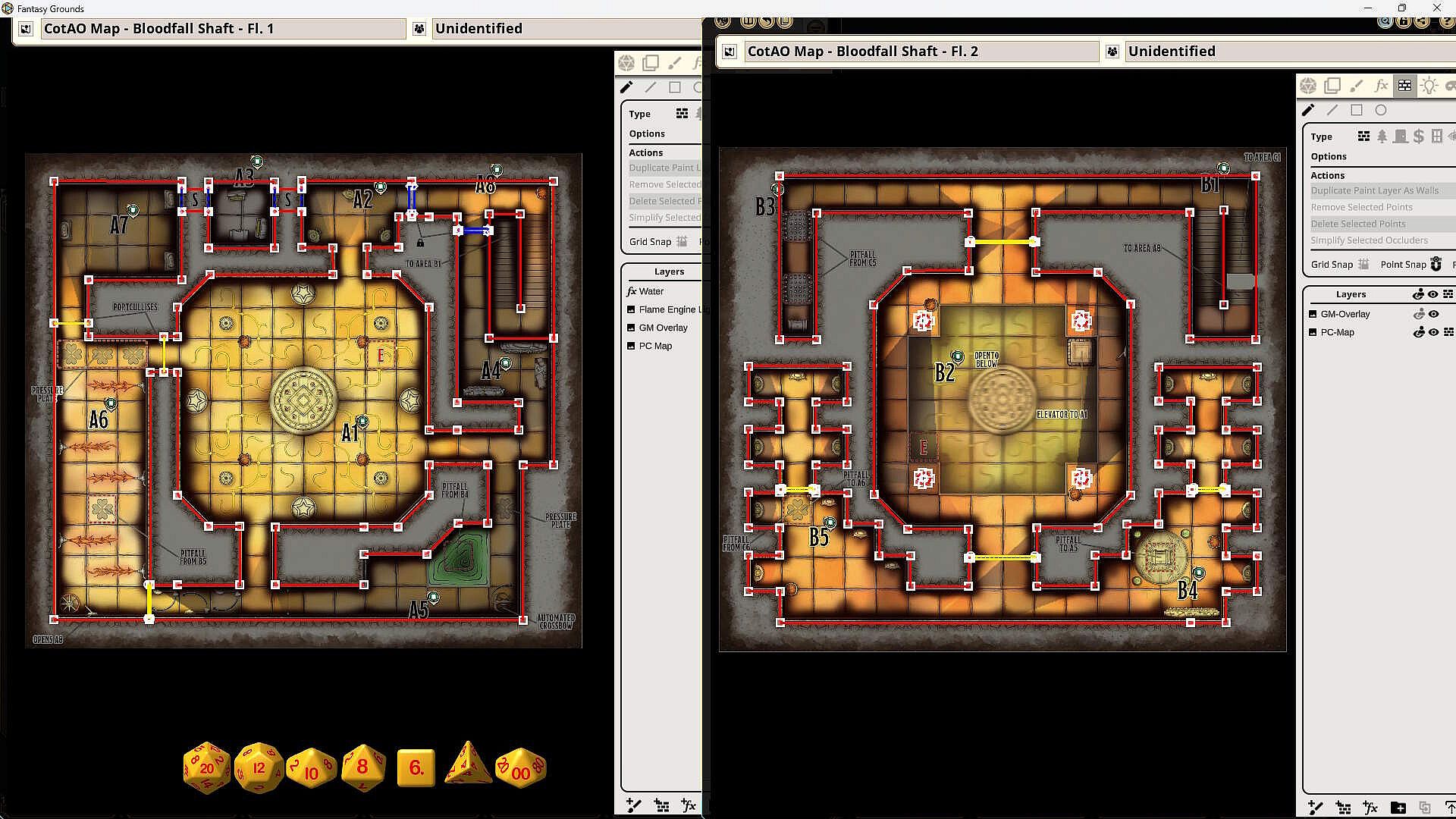Select the circle draw tool in Fl. 2 window
The image size is (1456, 819).
click(1381, 110)
